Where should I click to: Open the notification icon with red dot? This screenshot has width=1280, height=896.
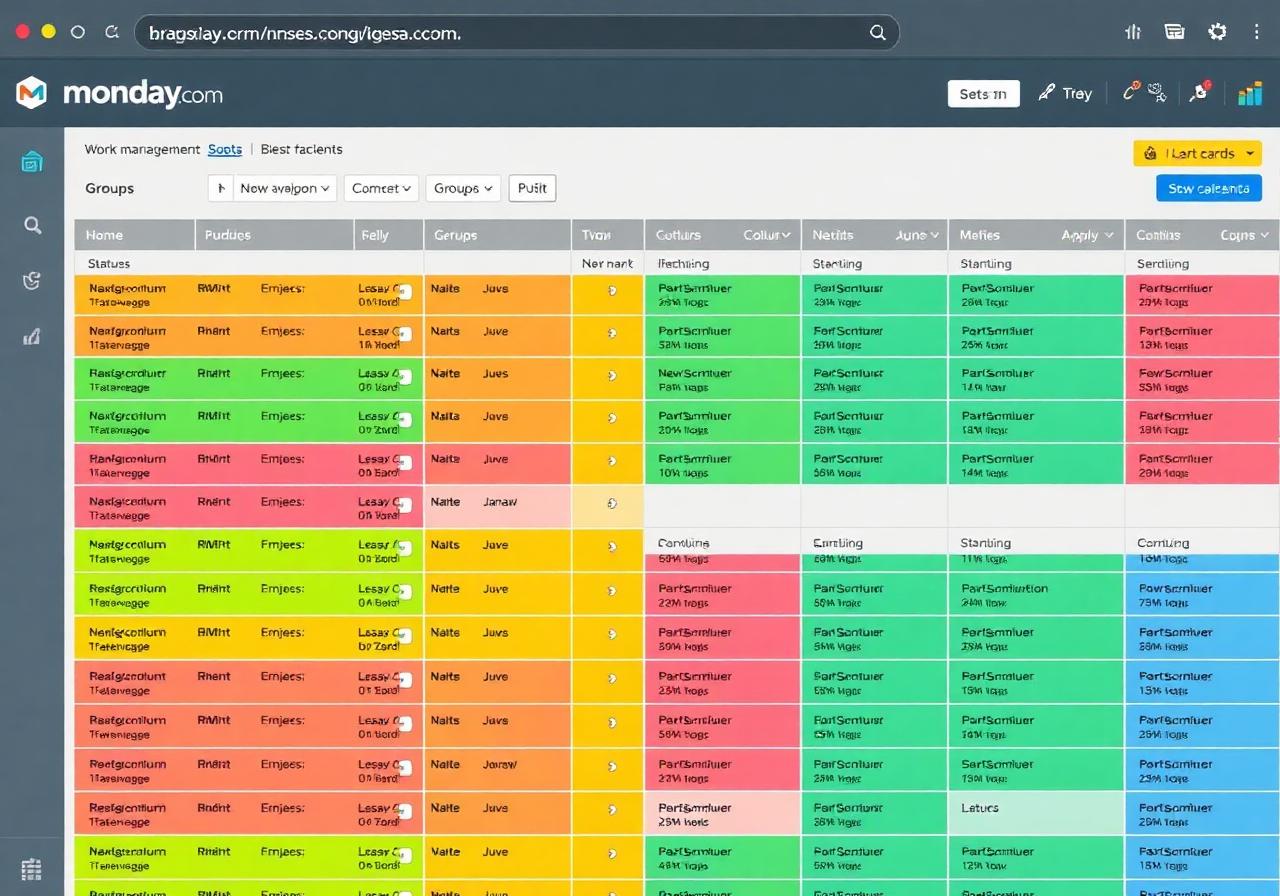[1131, 92]
